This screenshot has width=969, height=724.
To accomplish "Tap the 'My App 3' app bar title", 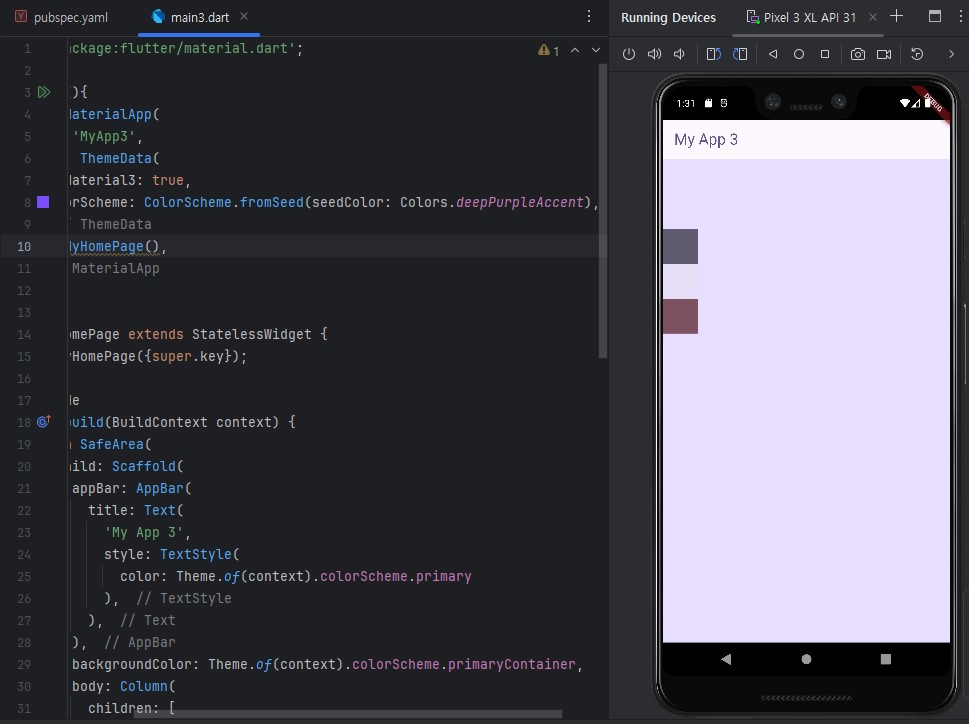I will (706, 140).
